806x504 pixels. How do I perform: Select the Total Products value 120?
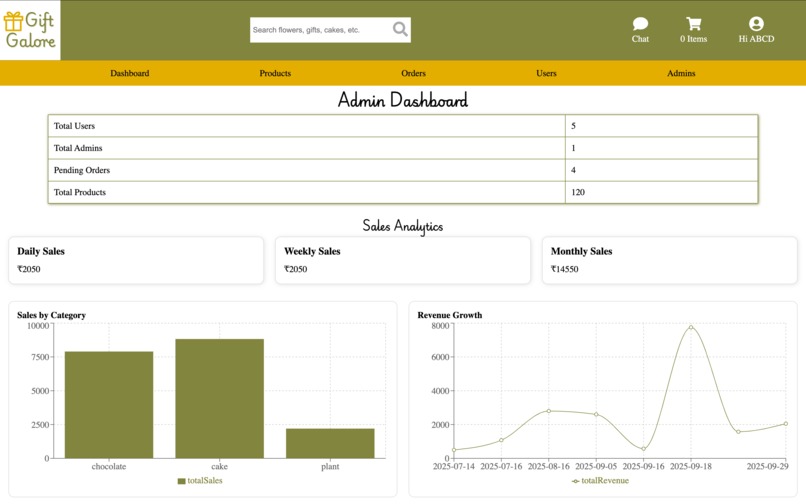[x=578, y=192]
